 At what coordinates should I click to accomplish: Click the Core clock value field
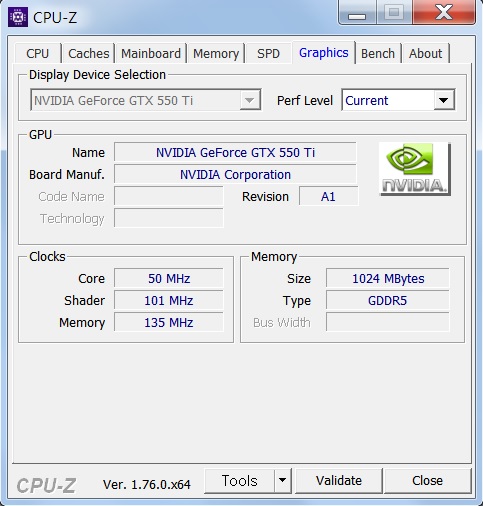169,278
